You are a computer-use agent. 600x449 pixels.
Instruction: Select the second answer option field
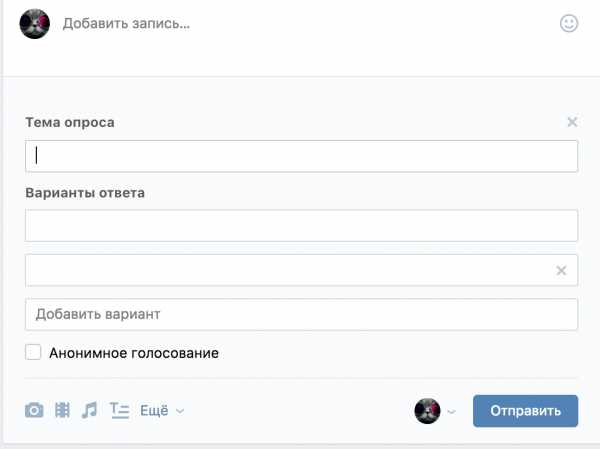302,270
